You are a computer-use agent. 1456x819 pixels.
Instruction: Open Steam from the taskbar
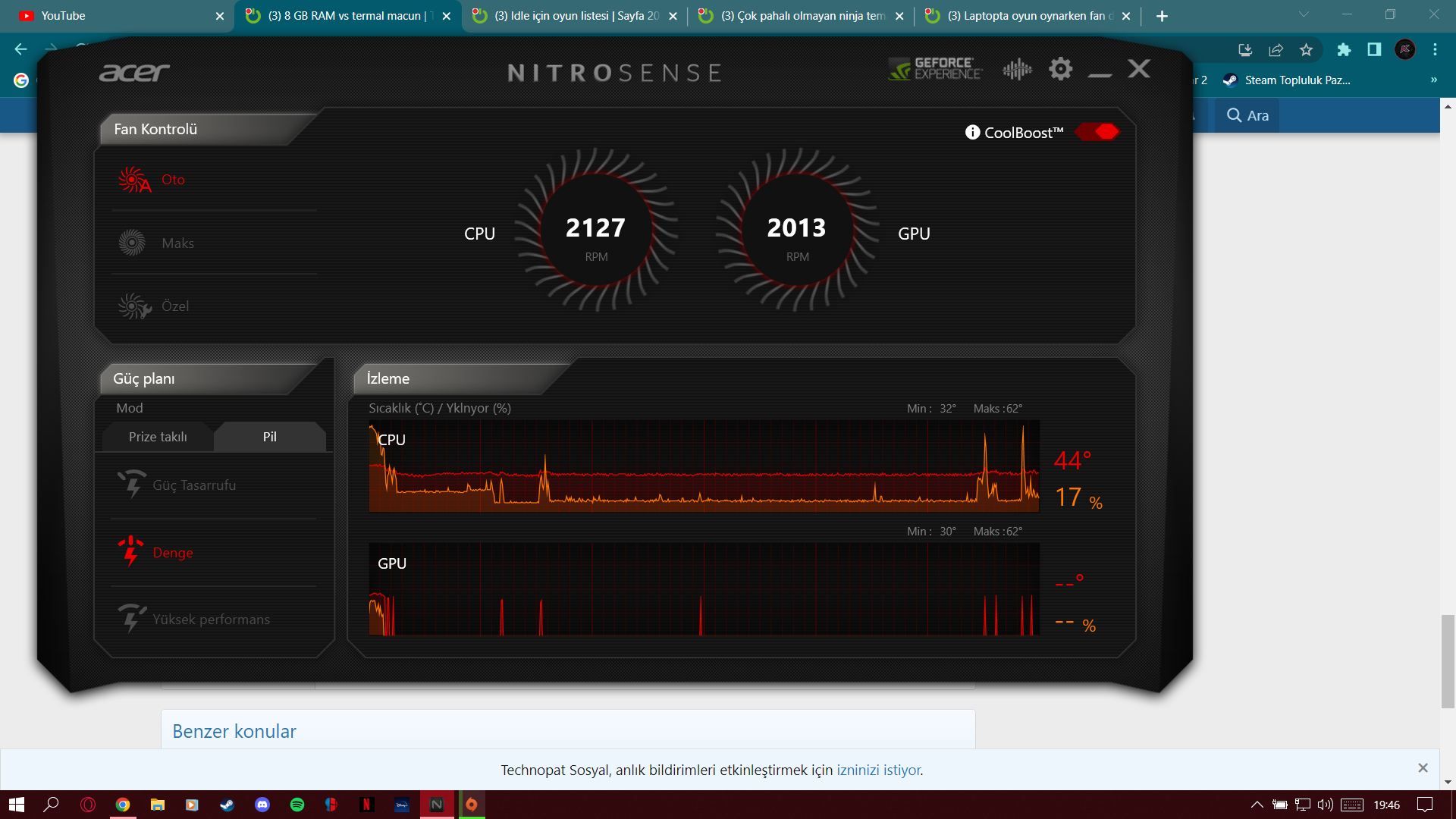(x=227, y=805)
